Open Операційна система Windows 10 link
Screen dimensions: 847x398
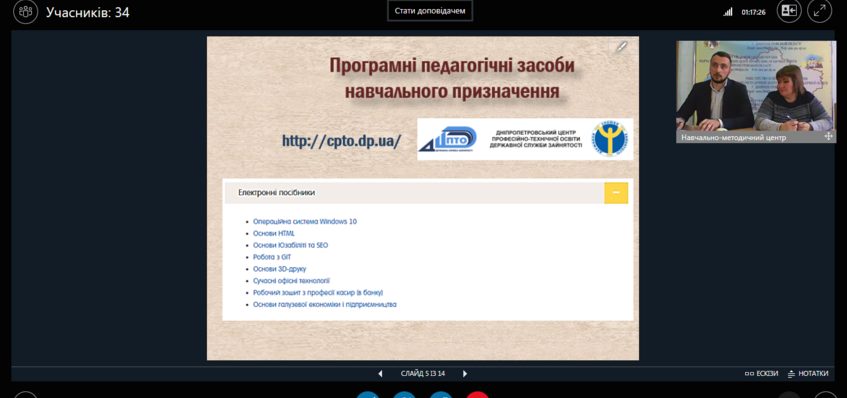click(x=305, y=221)
